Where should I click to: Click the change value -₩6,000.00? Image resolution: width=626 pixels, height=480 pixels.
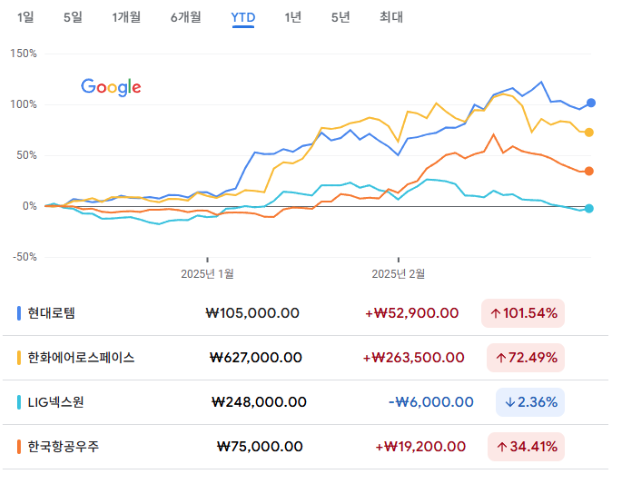pos(431,402)
